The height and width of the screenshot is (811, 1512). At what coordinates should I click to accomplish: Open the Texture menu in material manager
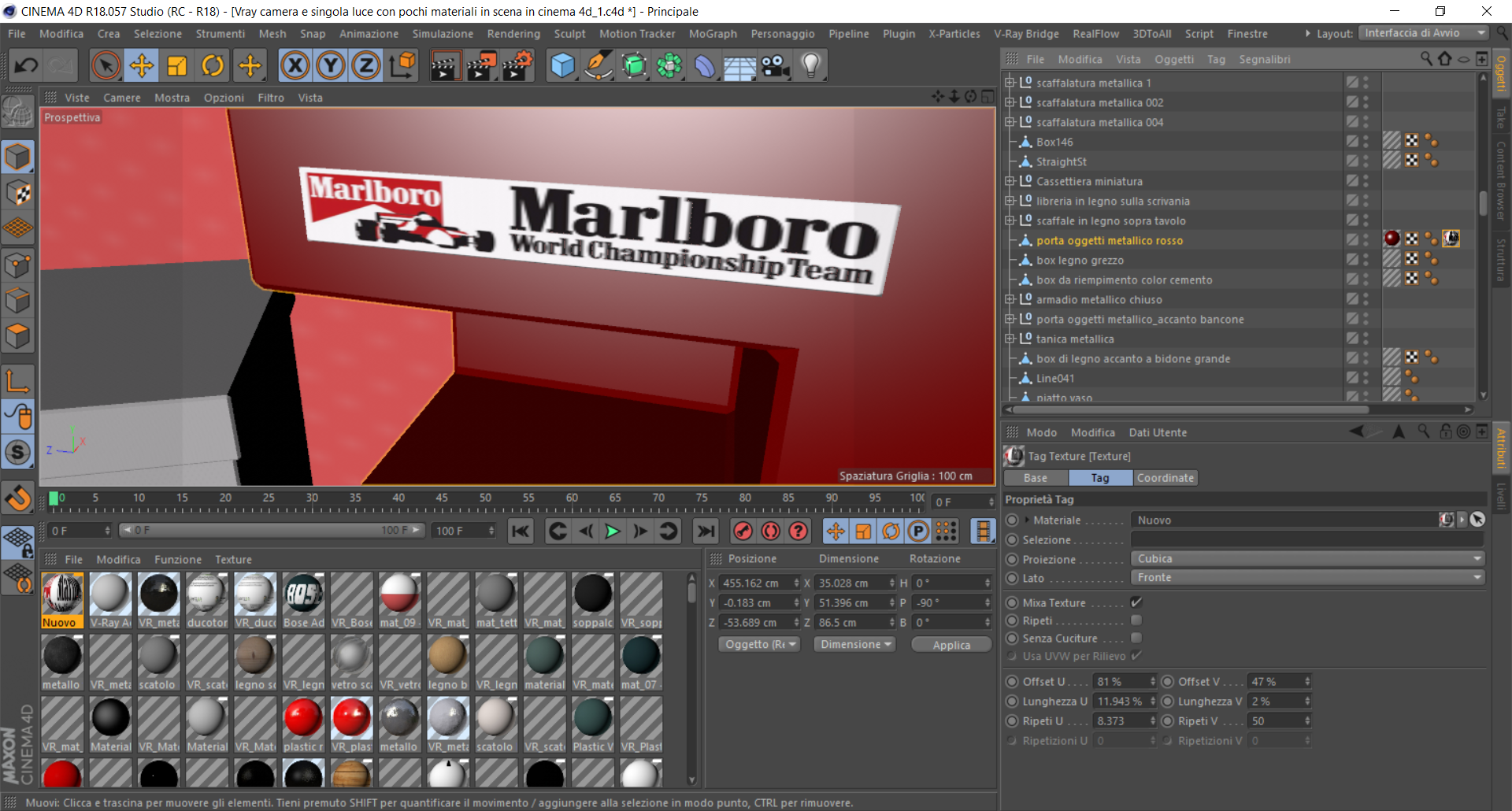(x=233, y=559)
